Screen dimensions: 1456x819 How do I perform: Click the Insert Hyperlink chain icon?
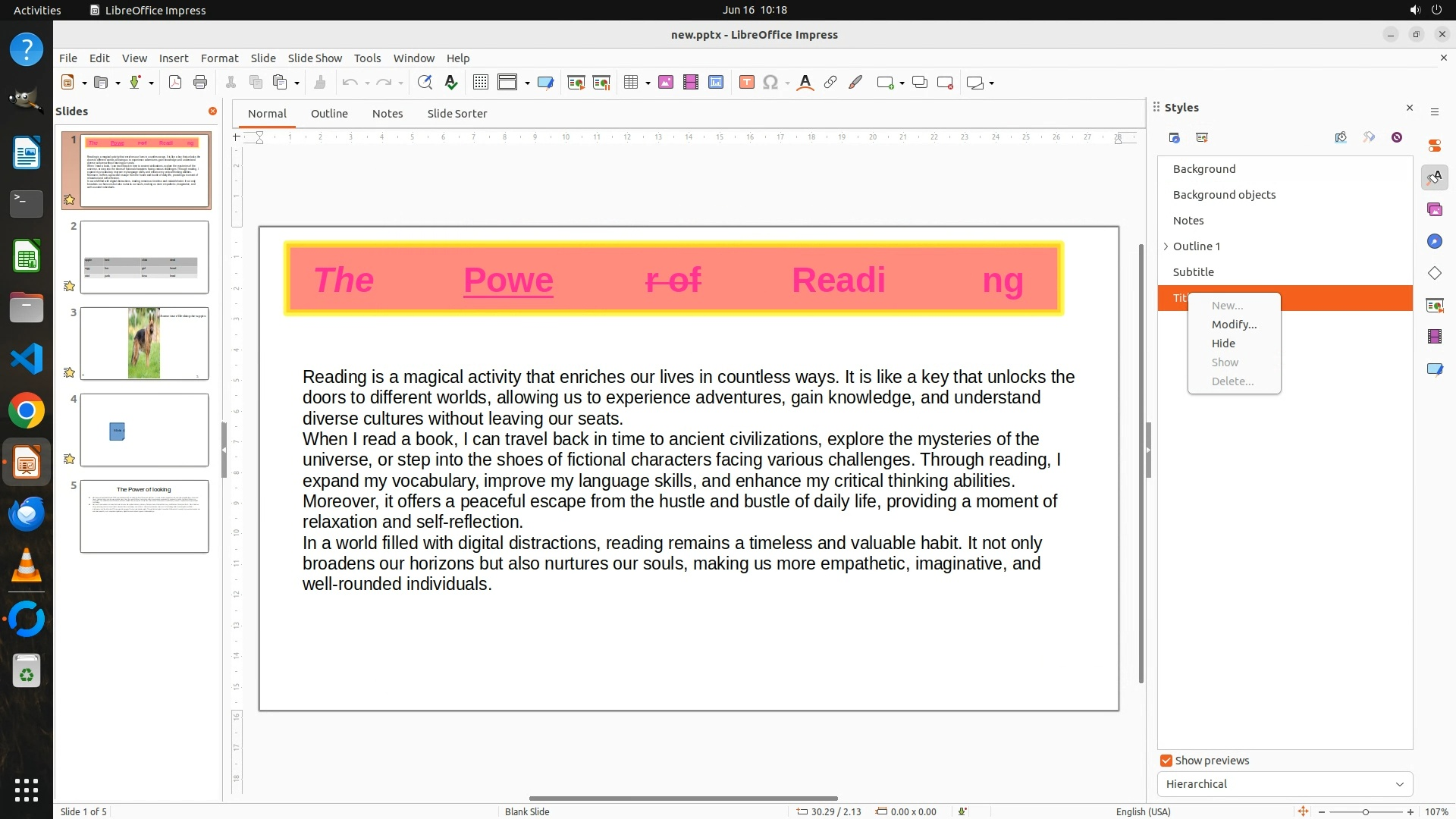pyautogui.click(x=830, y=83)
